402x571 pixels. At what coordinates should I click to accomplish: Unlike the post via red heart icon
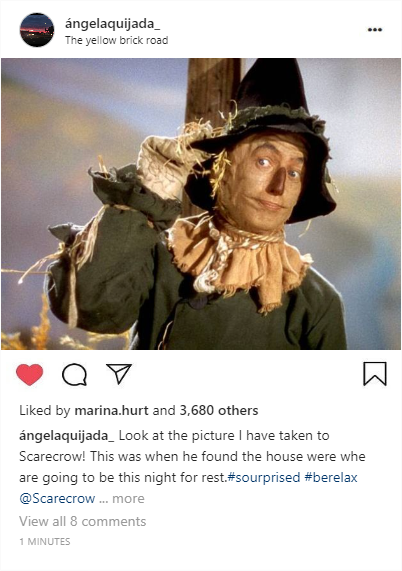click(x=29, y=374)
